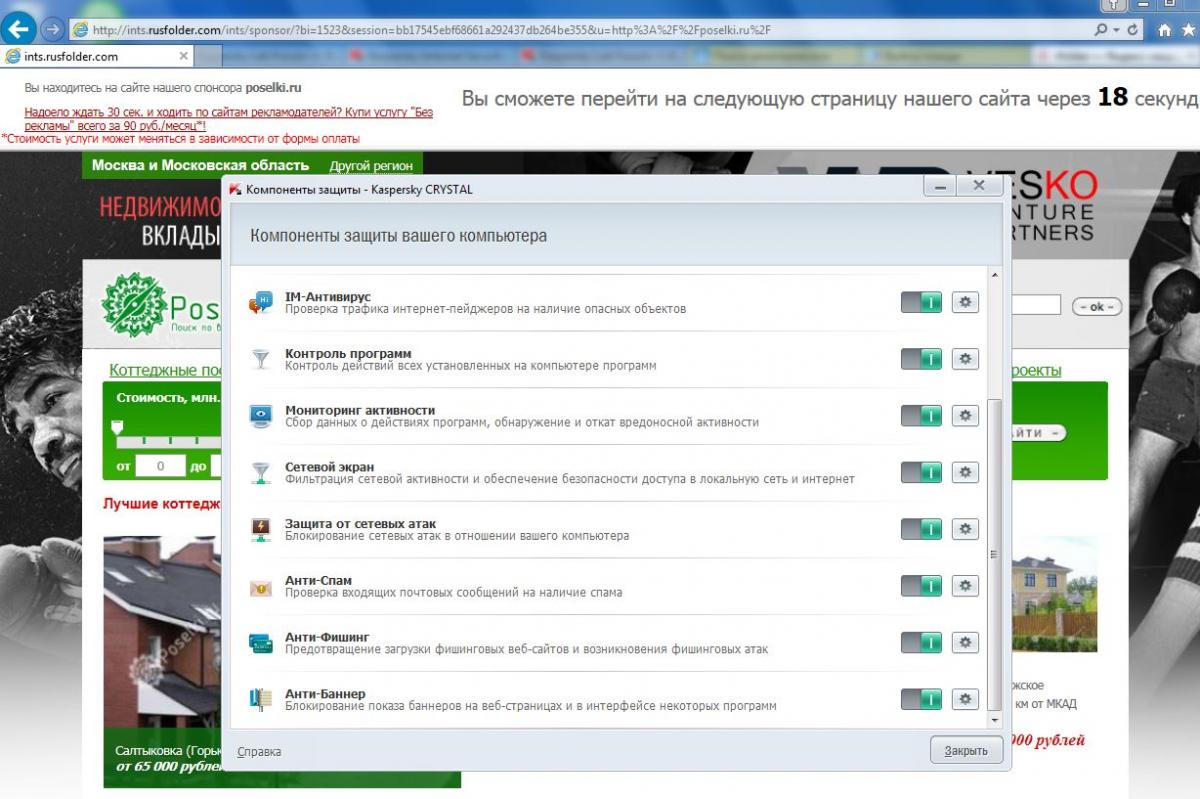Open settings gear for Защита от сетевых атак
The image size is (1200, 799).
click(x=965, y=528)
